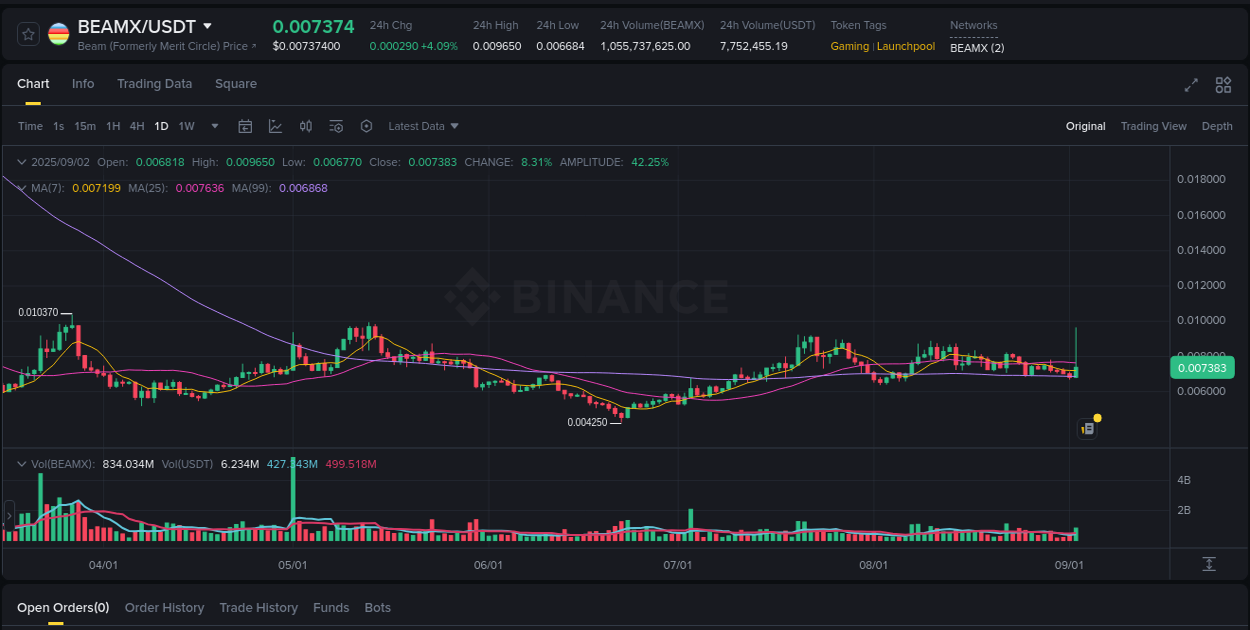Collapse the MA moving averages row

click(22, 187)
